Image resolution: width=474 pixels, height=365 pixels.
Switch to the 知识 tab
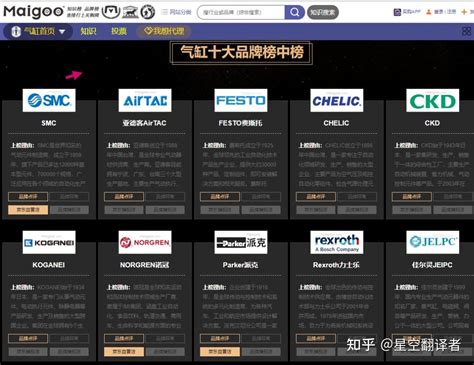click(x=88, y=31)
